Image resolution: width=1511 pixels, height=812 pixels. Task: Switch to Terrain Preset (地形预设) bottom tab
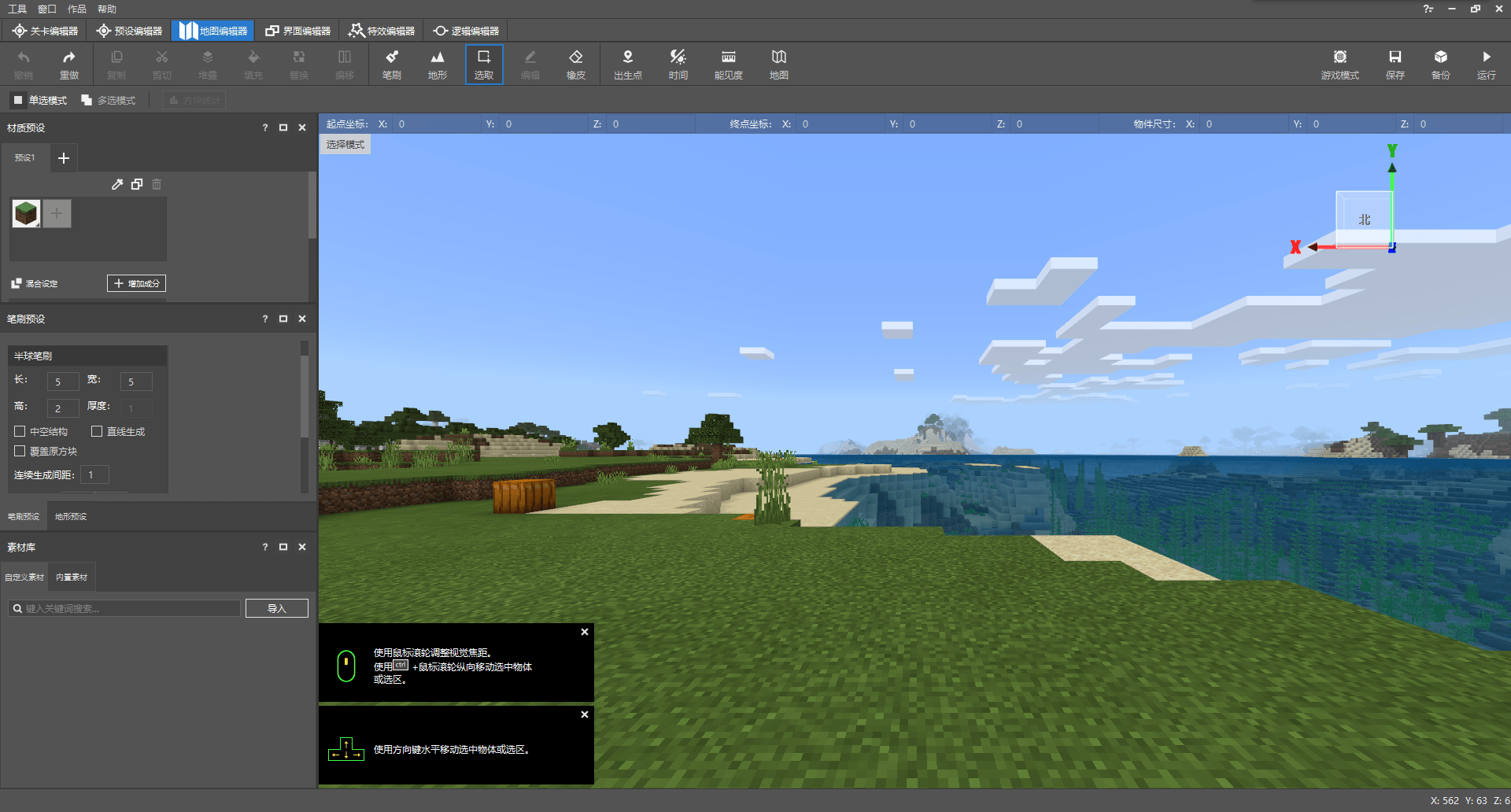pyautogui.click(x=71, y=517)
